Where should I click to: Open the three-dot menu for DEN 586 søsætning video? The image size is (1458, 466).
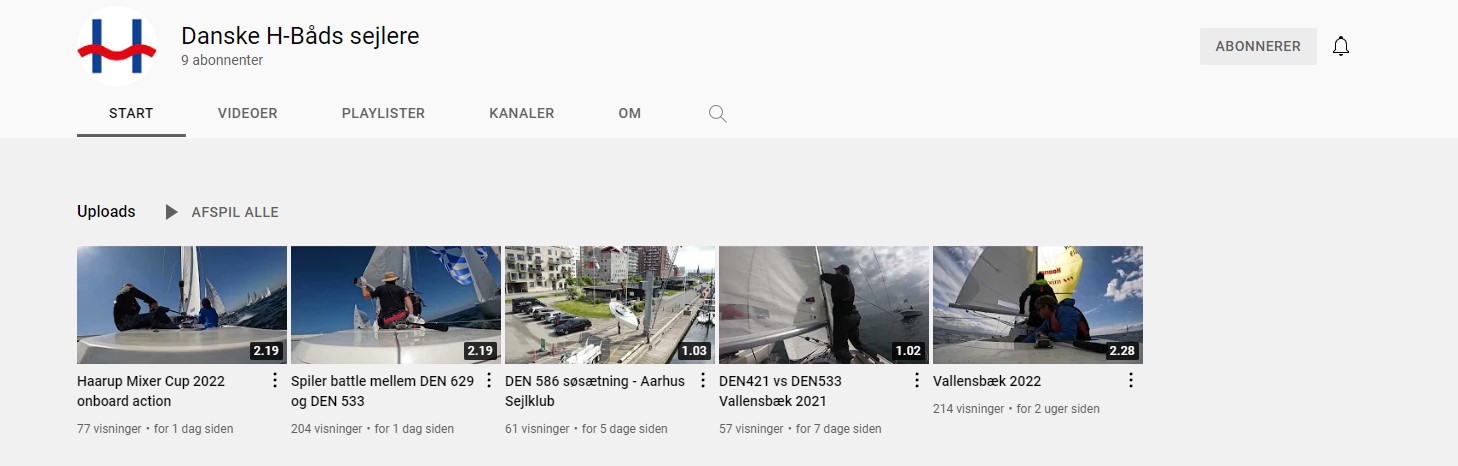(x=703, y=380)
